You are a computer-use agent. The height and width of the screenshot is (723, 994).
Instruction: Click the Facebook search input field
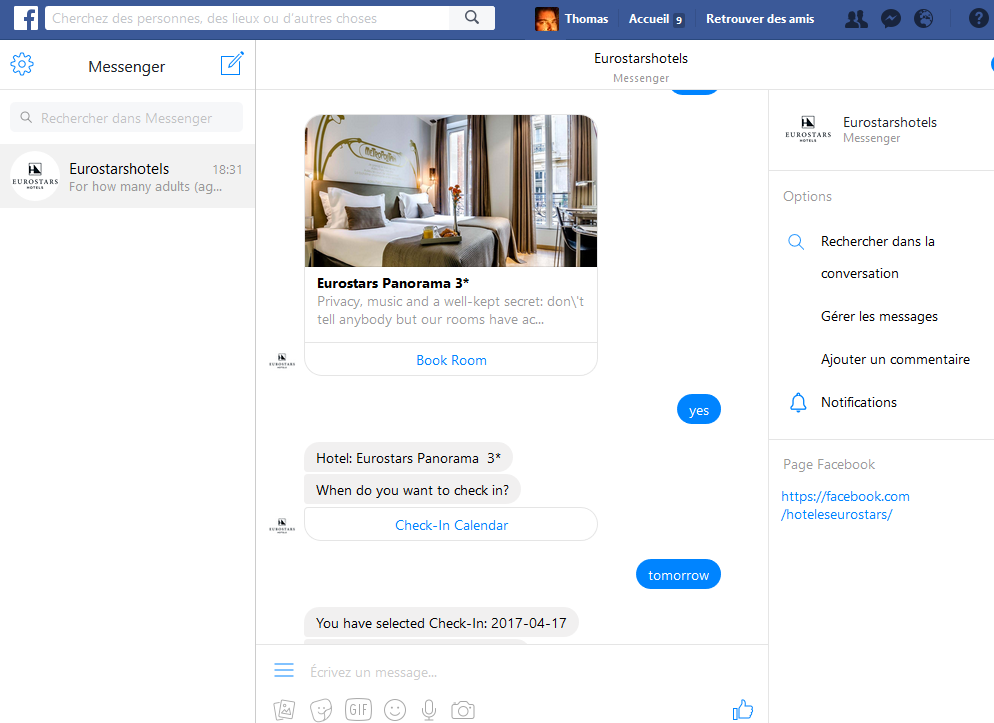(x=247, y=18)
